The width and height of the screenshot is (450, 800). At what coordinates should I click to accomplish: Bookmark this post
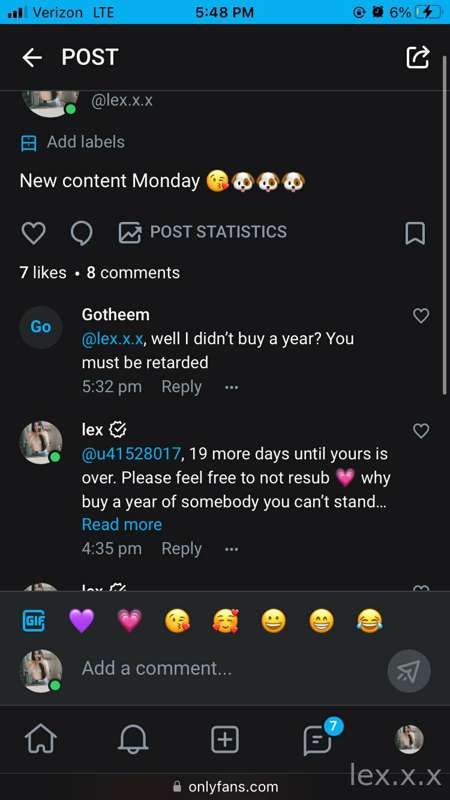pos(415,233)
